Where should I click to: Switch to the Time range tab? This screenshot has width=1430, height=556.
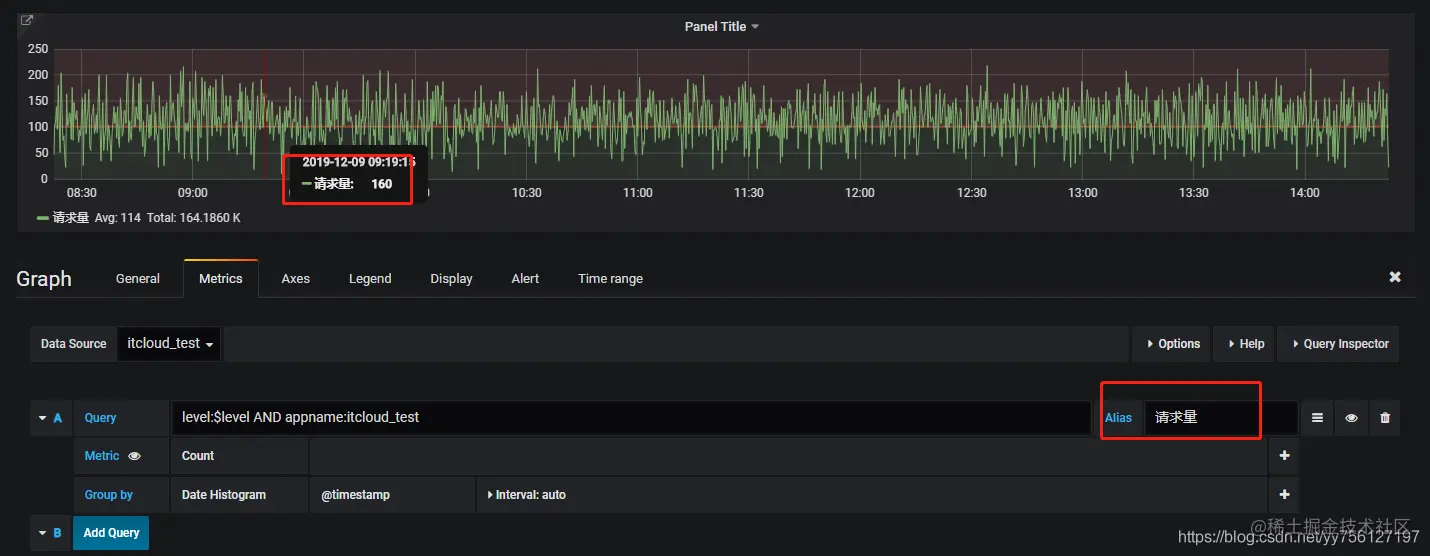tap(610, 279)
